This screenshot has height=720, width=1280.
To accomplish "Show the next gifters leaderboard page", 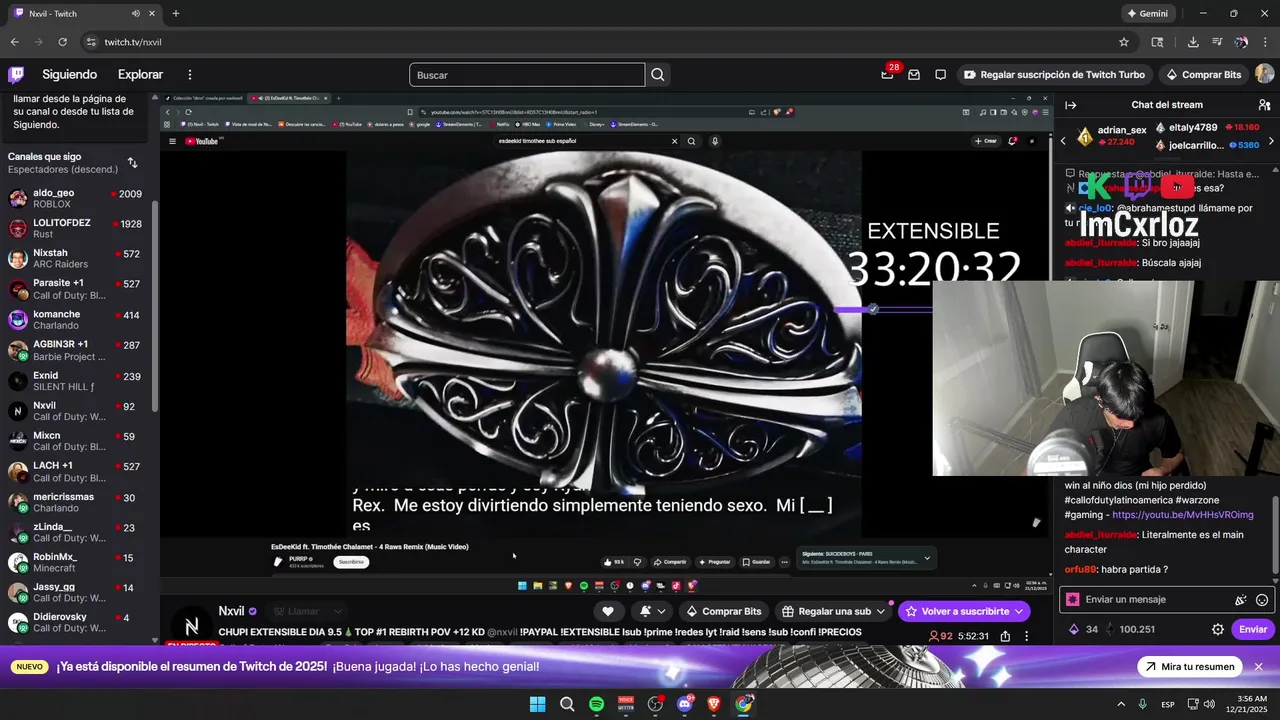I will (1271, 141).
